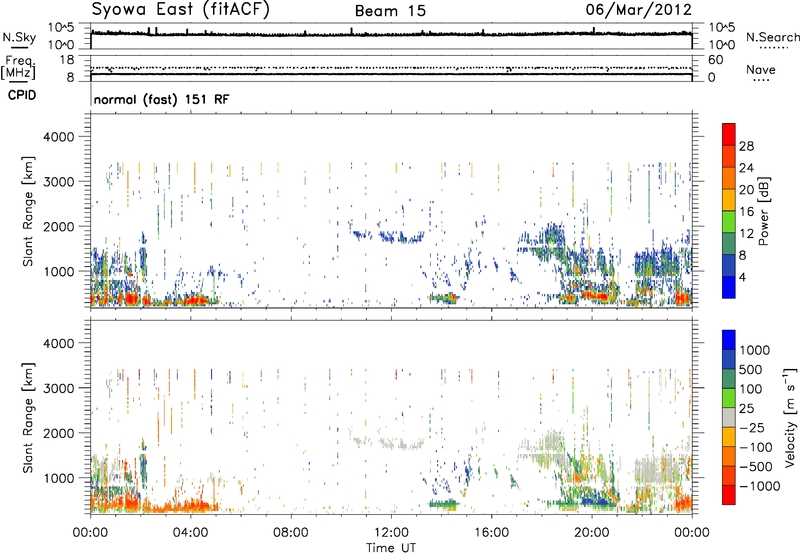Select the 'normal (fast) 151 RF' mode text

pos(161,99)
